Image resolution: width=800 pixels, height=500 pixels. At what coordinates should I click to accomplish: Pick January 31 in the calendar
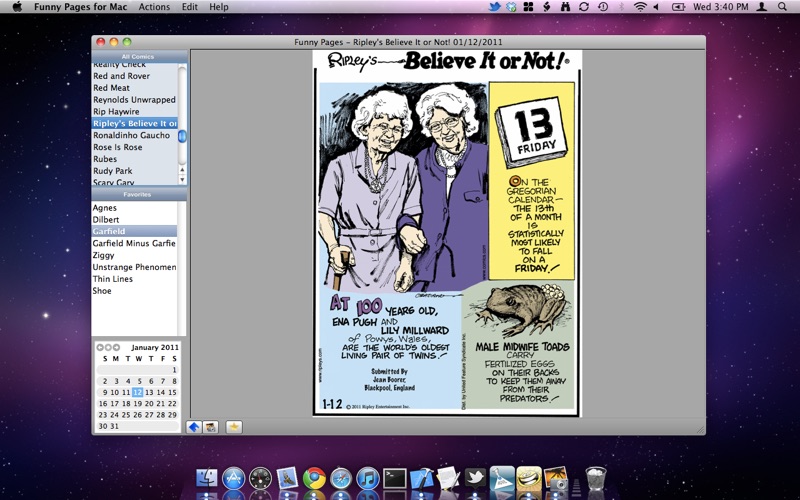coord(114,426)
